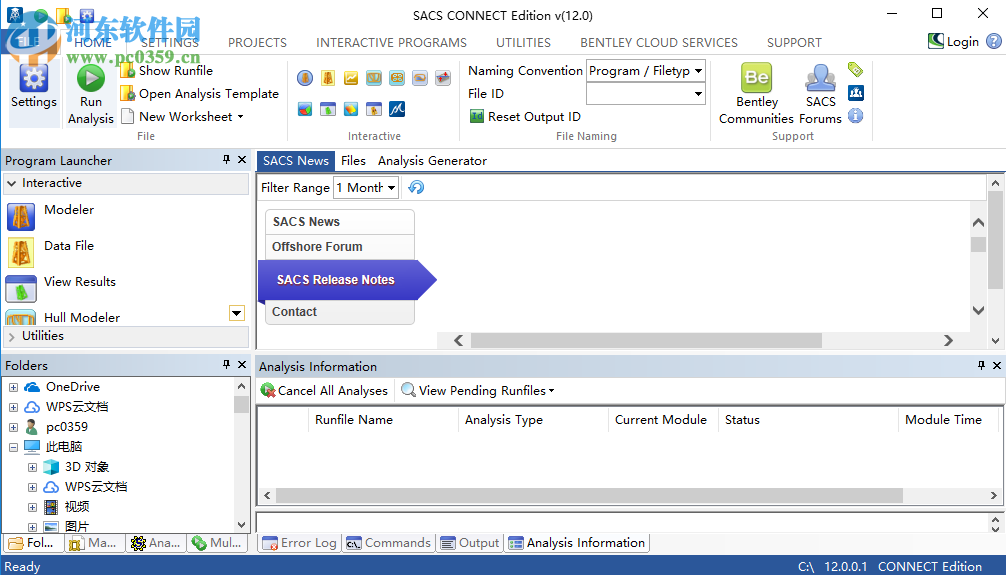Open the Output tab
The width and height of the screenshot is (1006, 575).
click(x=470, y=543)
